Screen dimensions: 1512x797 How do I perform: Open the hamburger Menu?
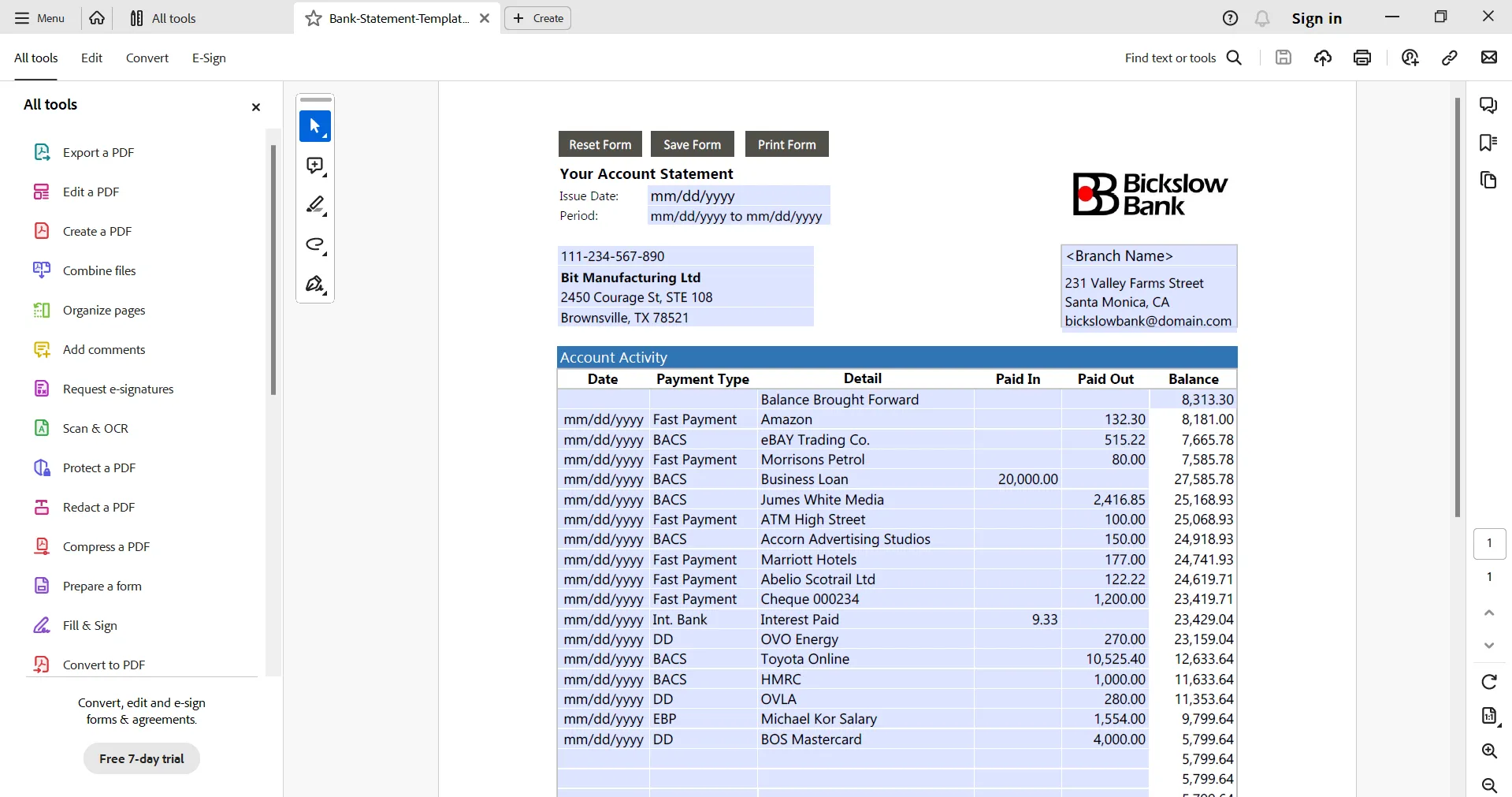[x=22, y=17]
